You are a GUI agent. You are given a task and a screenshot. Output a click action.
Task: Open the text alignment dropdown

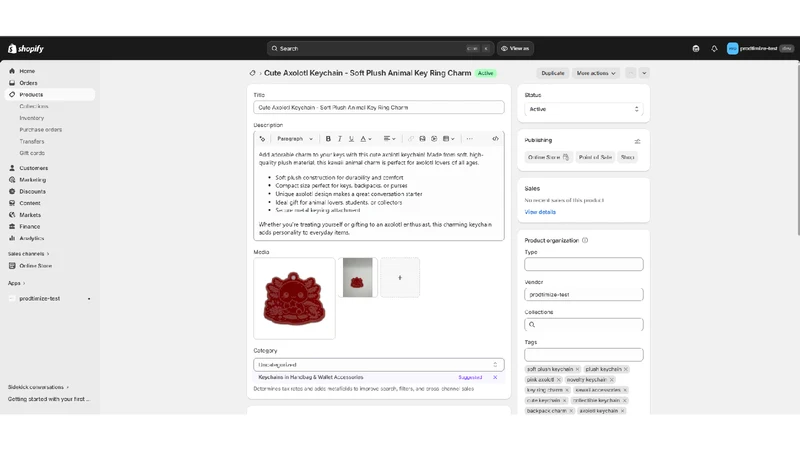tap(389, 139)
